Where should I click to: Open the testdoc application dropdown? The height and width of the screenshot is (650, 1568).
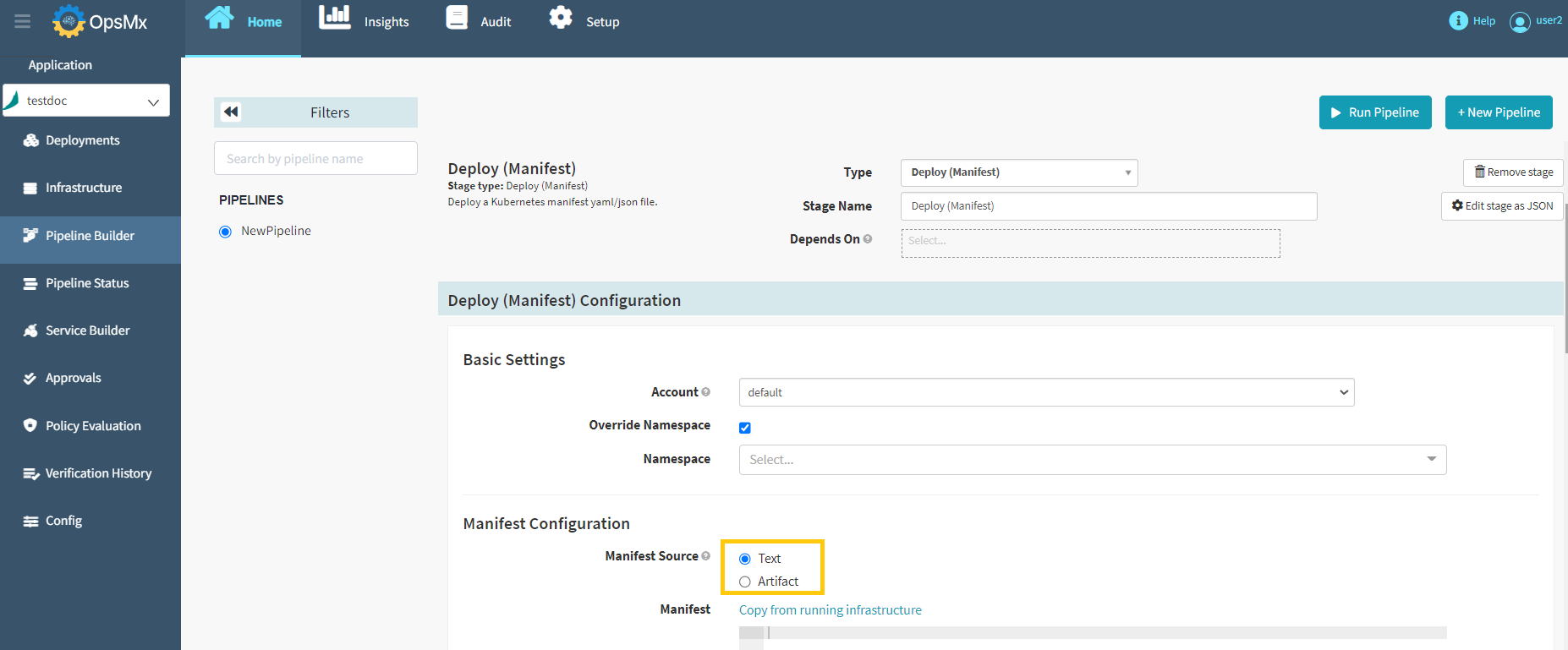pyautogui.click(x=86, y=101)
